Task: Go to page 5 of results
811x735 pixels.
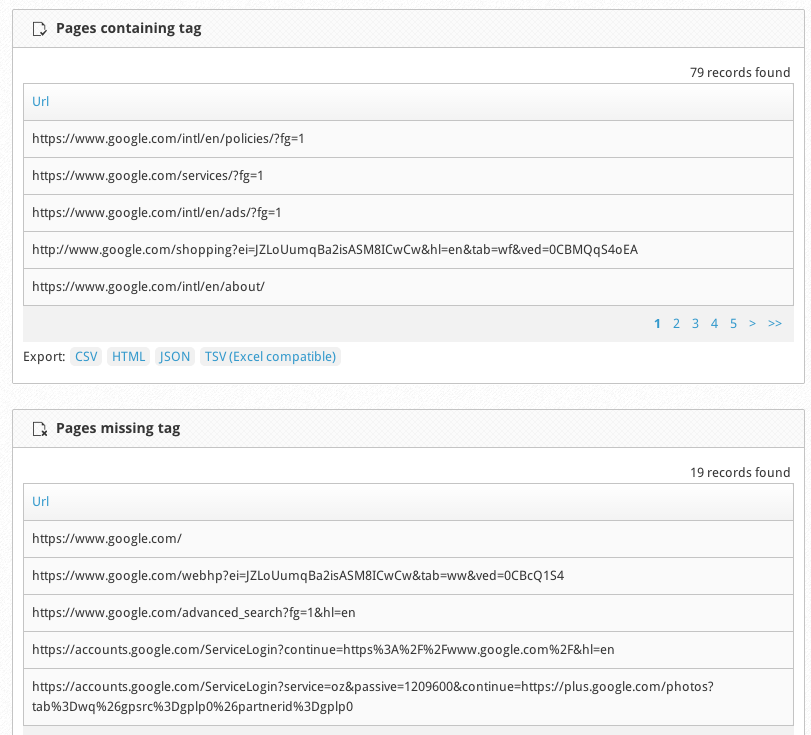Action: 733,324
